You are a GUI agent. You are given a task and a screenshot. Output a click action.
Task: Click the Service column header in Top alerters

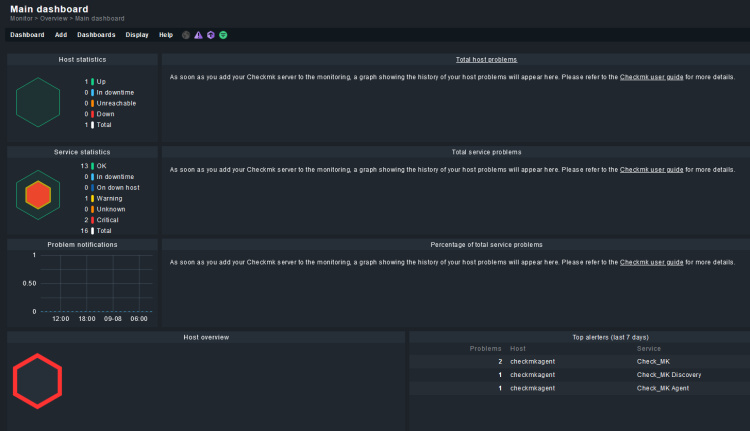pos(649,349)
